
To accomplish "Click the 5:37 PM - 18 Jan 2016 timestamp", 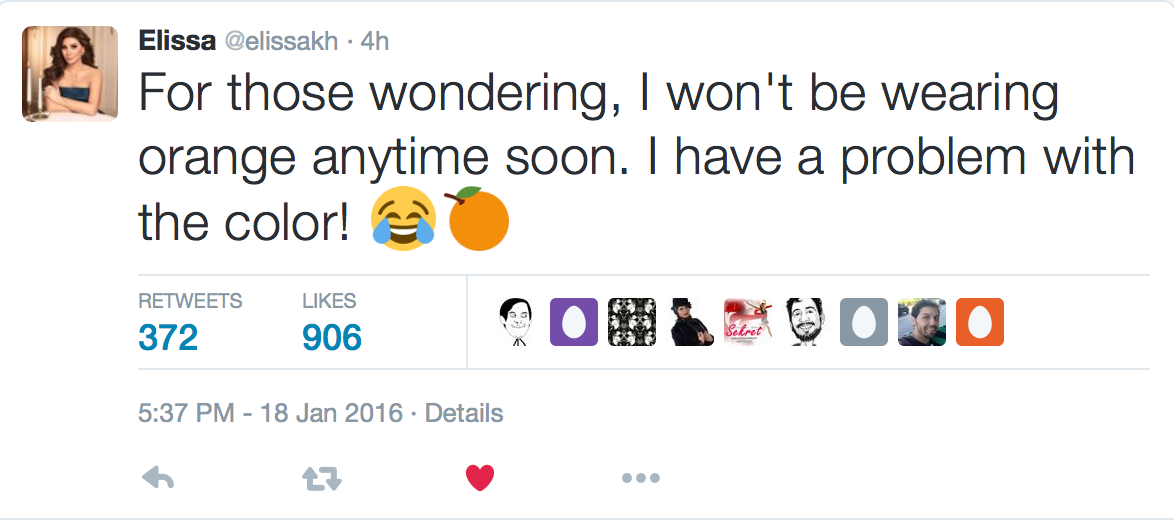I will pos(270,412).
